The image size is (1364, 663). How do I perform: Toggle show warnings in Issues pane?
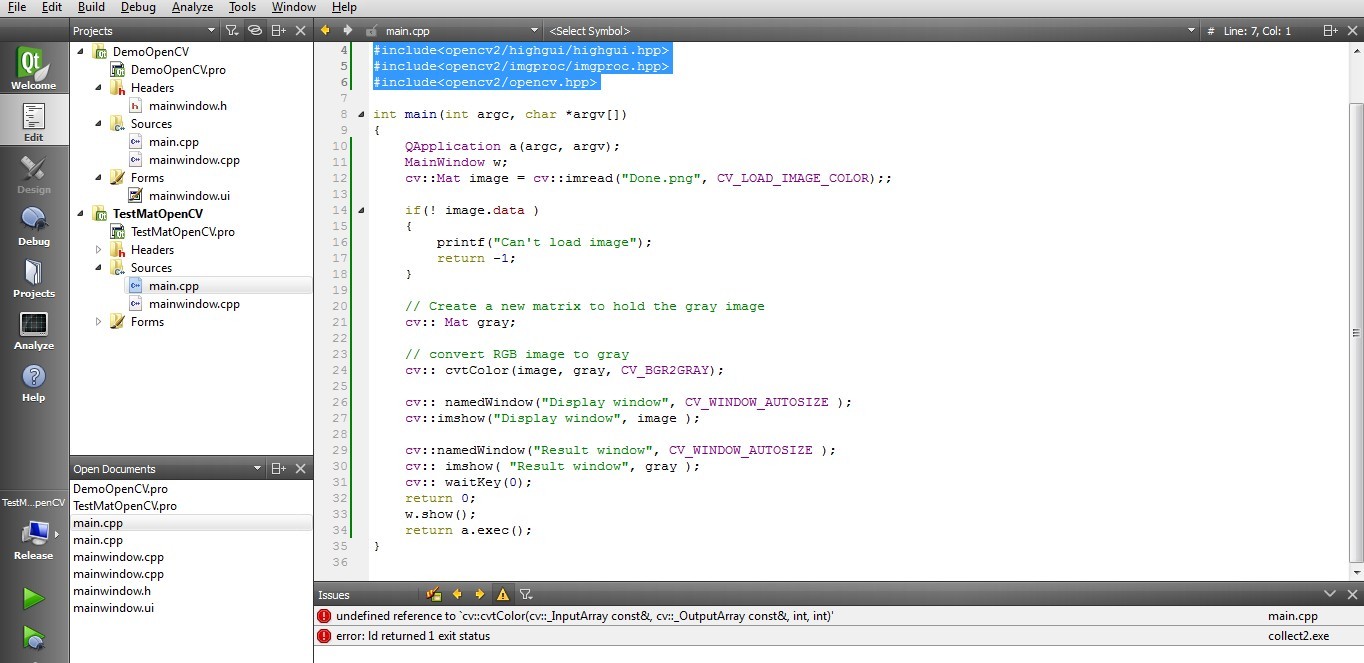click(503, 594)
